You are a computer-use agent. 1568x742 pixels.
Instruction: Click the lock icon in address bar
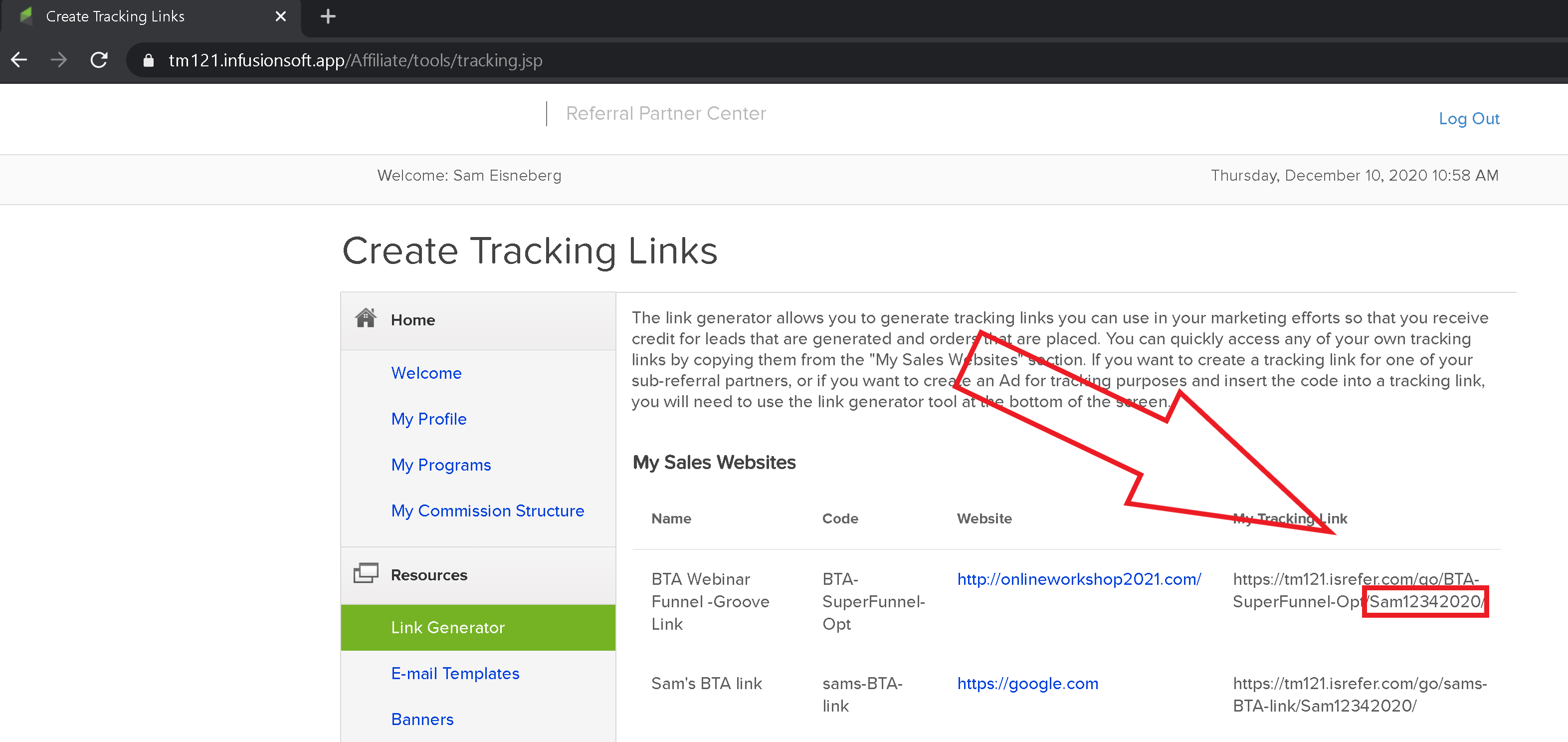148,60
